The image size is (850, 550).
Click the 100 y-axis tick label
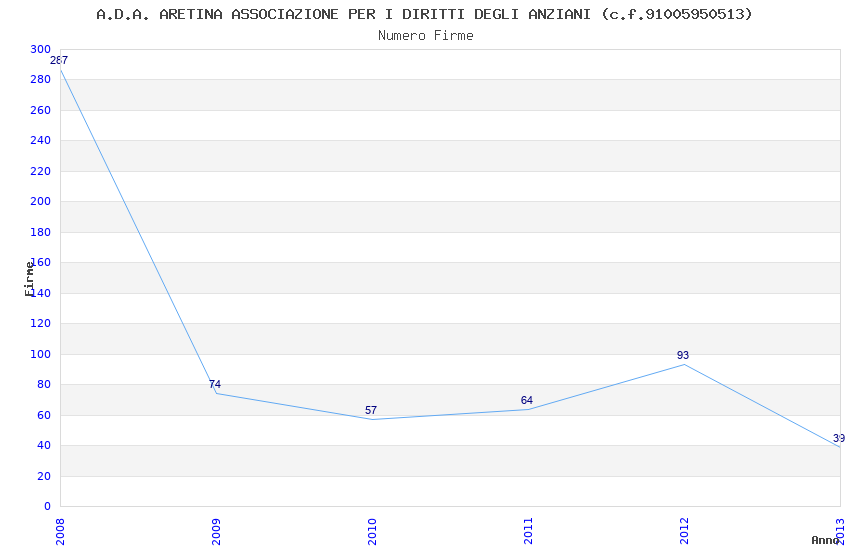pyautogui.click(x=40, y=354)
